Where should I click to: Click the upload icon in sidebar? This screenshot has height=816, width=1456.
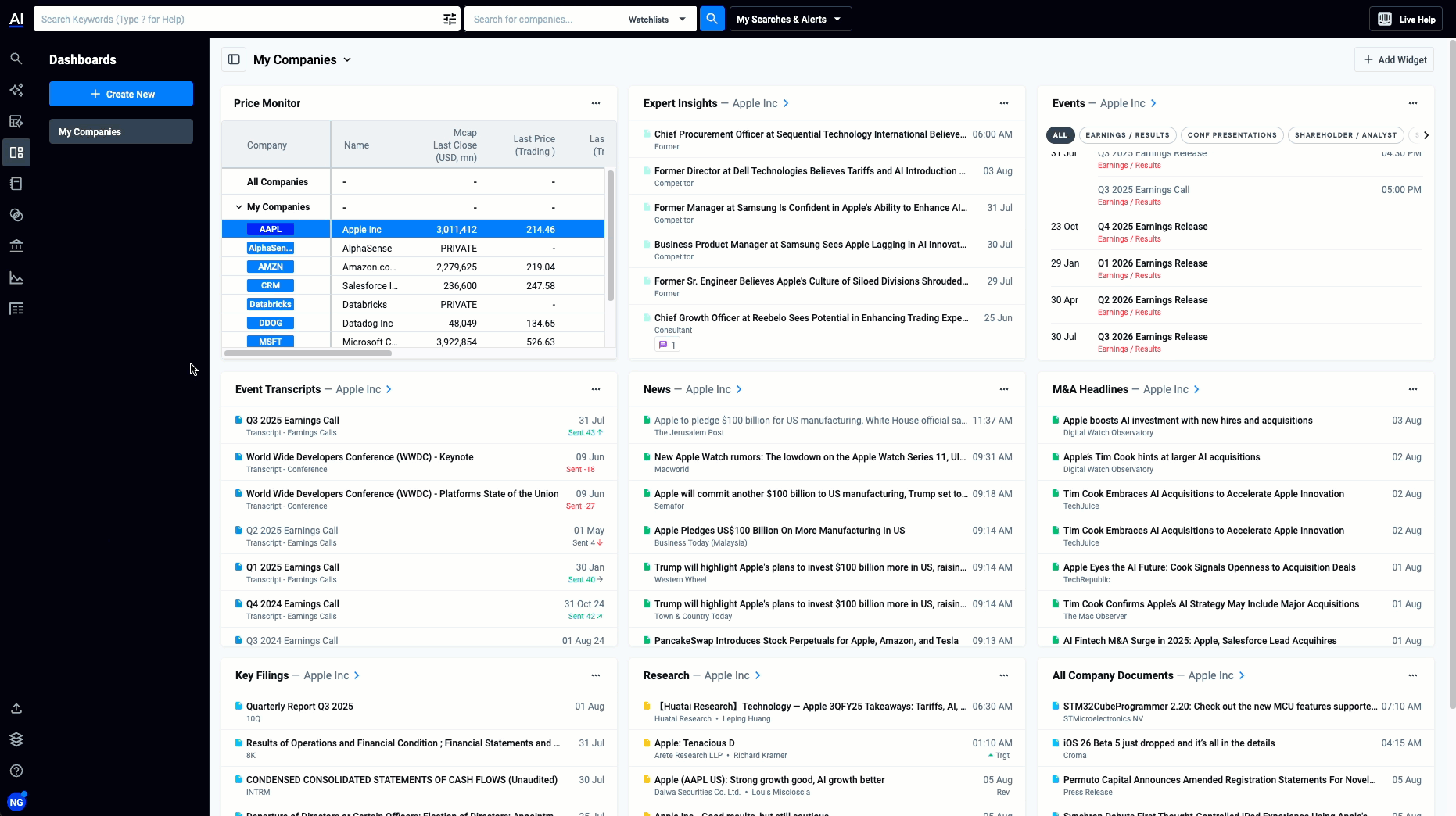(16, 708)
